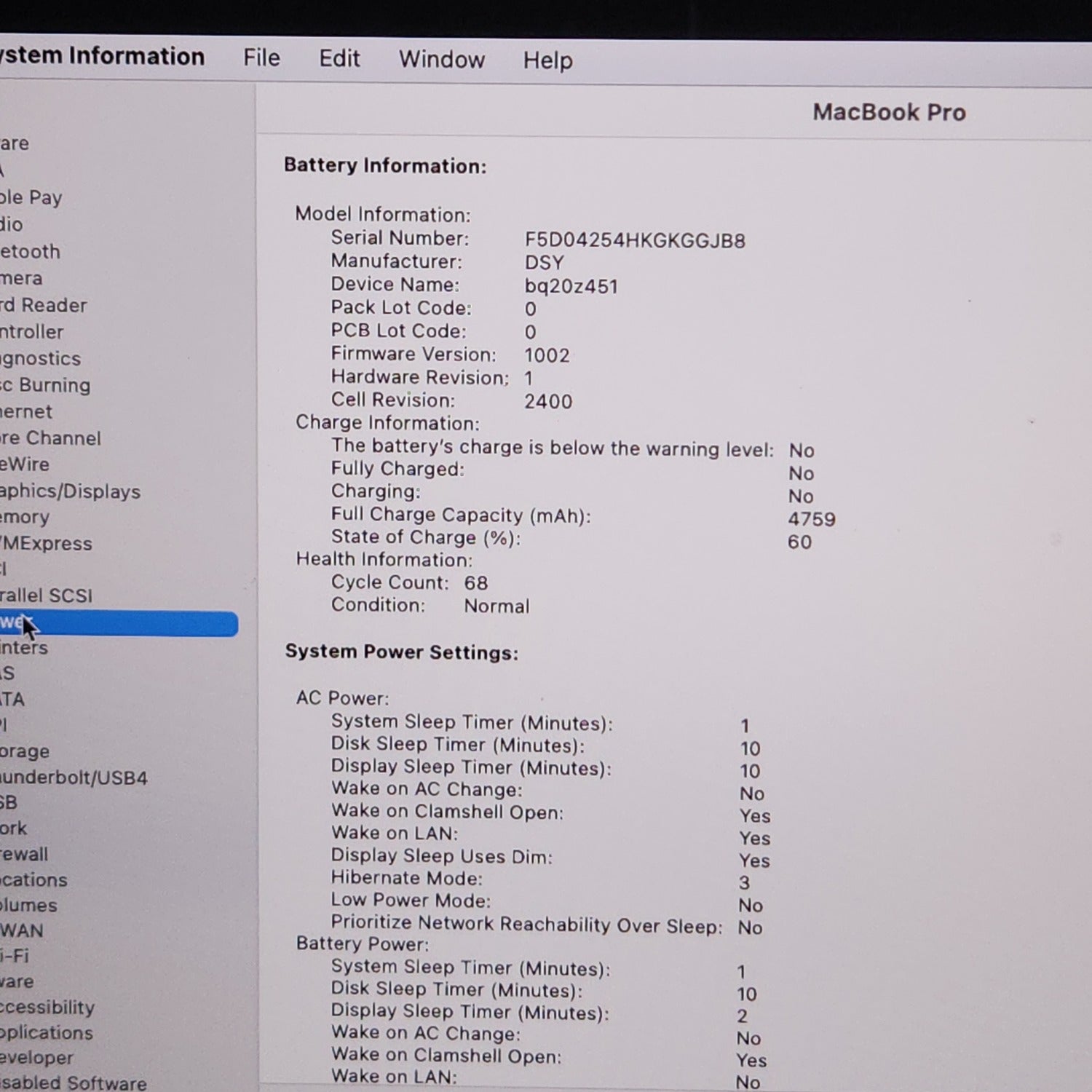Select Disc Burning in the sidebar
This screenshot has height=1092, width=1092.
point(45,386)
